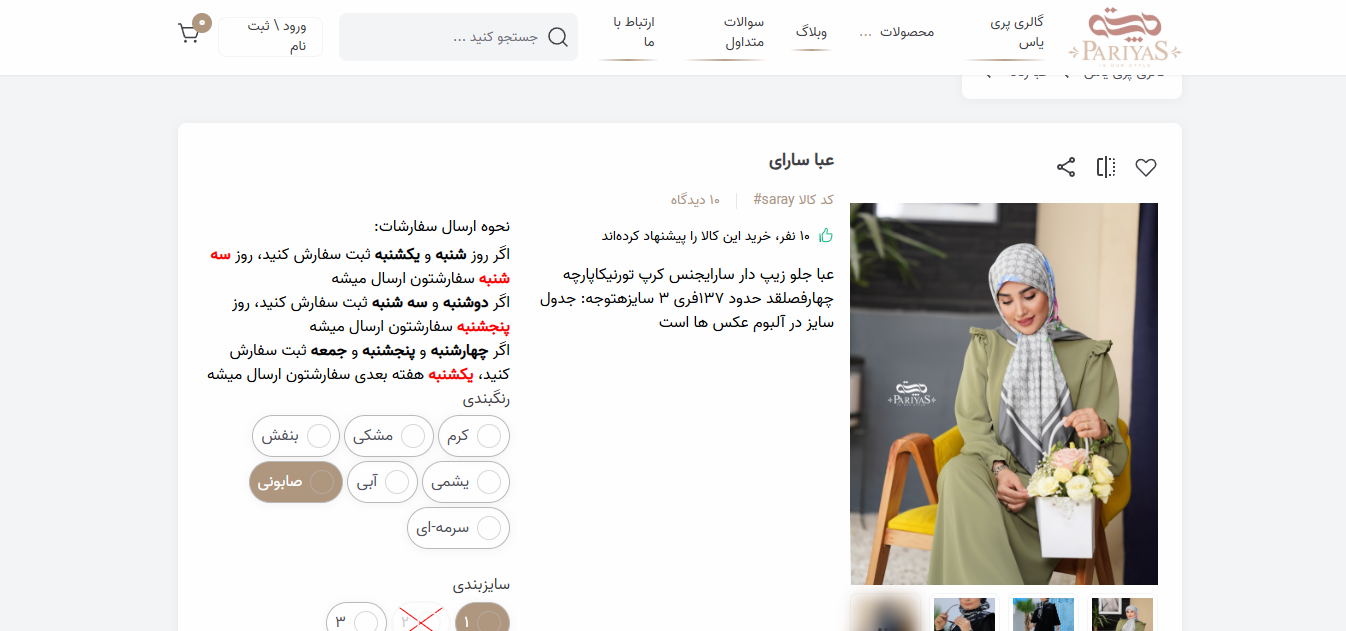
Task: Open the shopping cart icon
Action: pos(189,33)
